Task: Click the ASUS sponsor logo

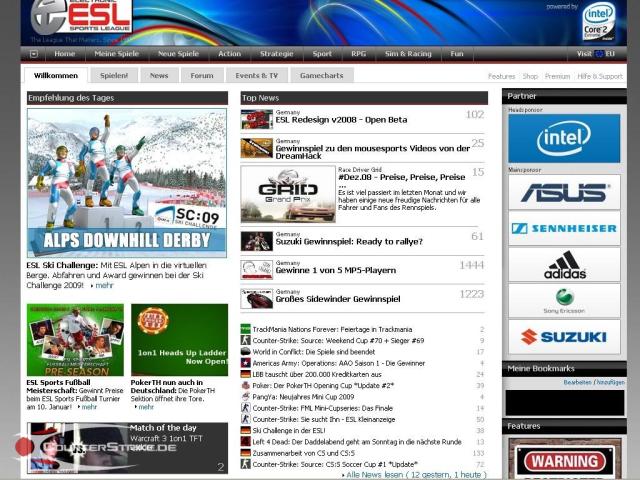Action: pos(564,192)
